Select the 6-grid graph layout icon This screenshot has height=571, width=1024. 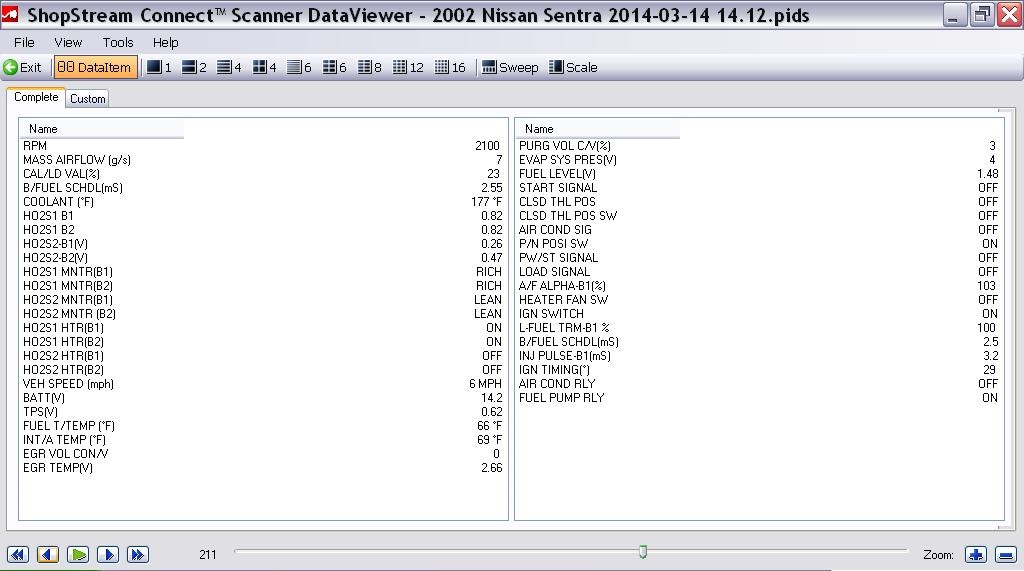coord(334,67)
